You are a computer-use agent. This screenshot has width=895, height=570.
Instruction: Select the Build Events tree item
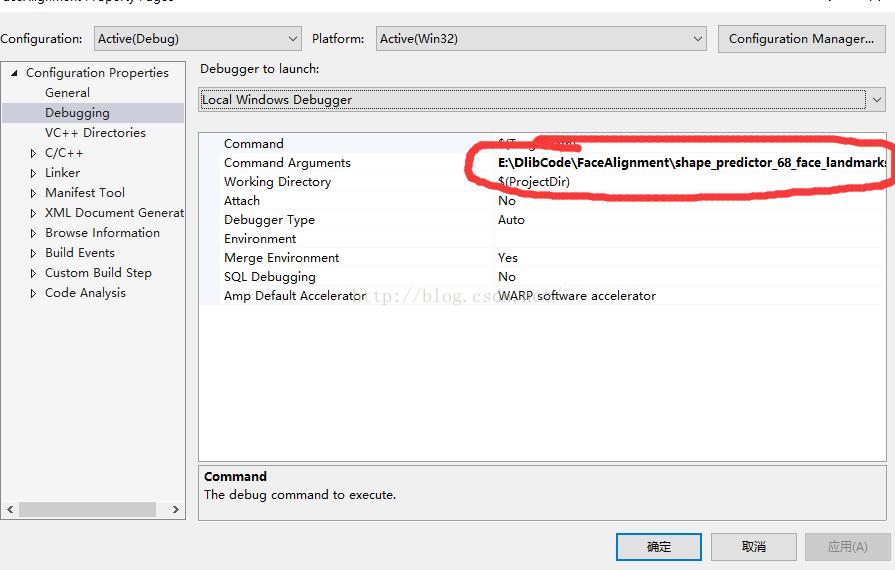79,252
